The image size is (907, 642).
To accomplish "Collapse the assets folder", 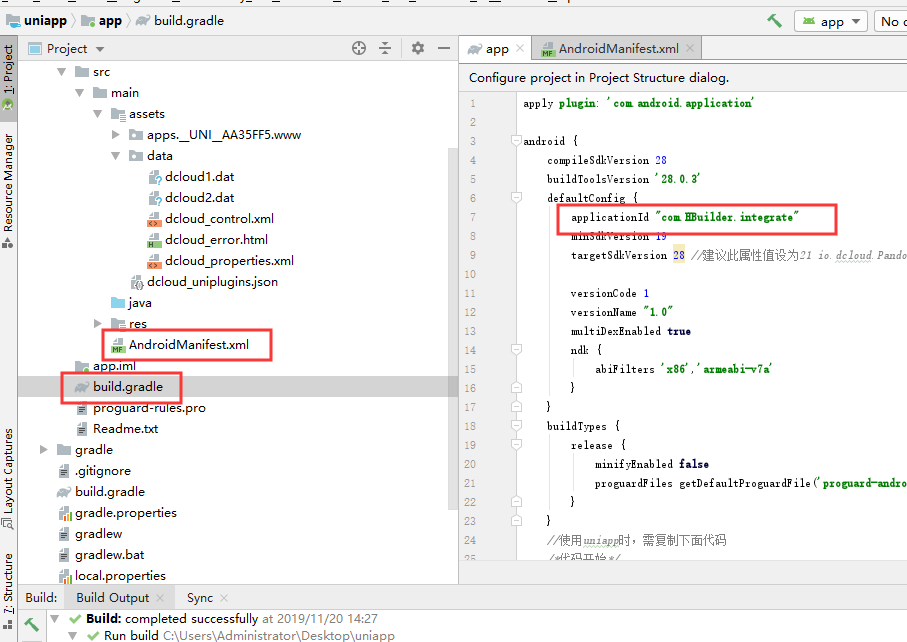I will 97,114.
